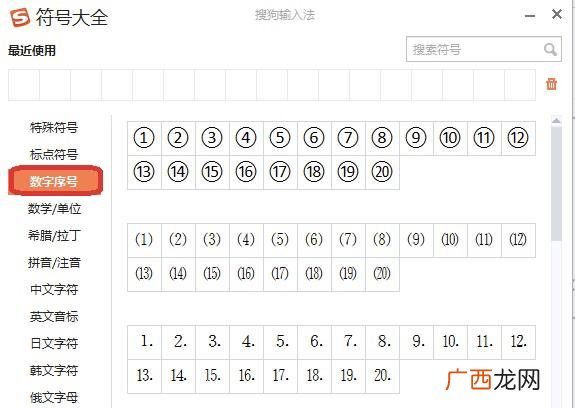Insert dotted number 20.
This screenshot has height=408, width=575.
click(x=382, y=376)
